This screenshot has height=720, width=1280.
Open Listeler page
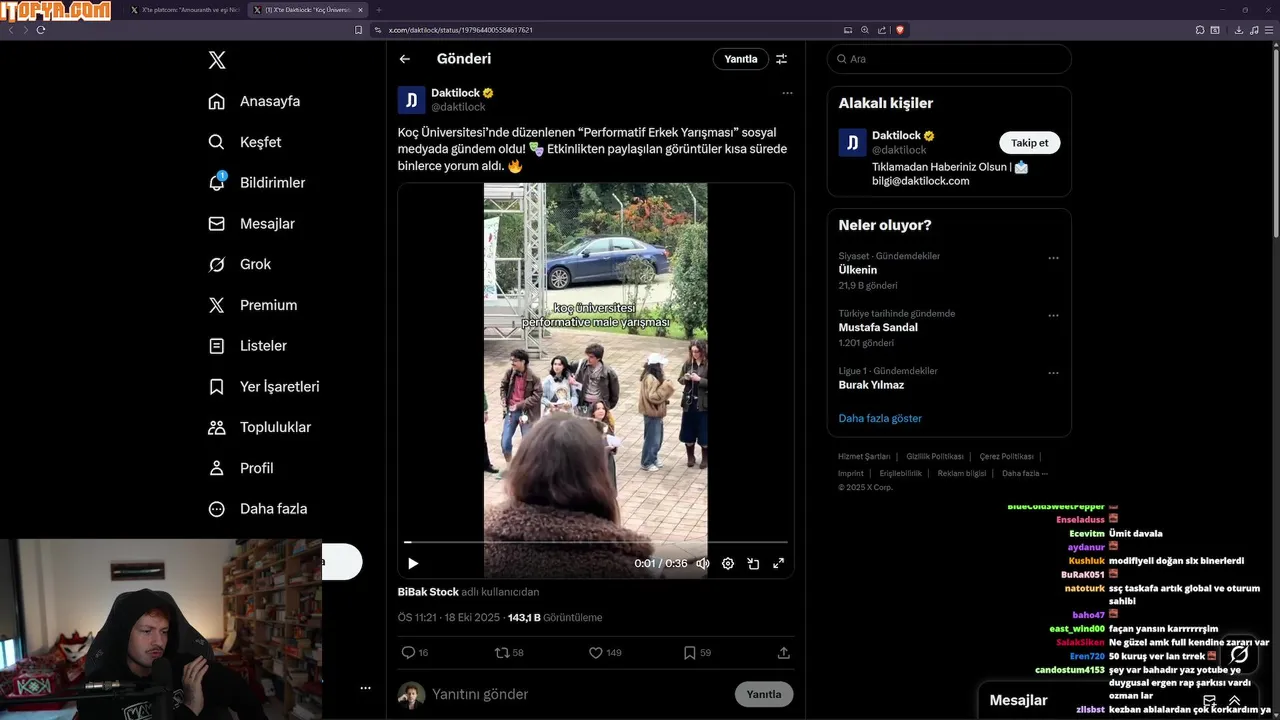click(x=247, y=346)
